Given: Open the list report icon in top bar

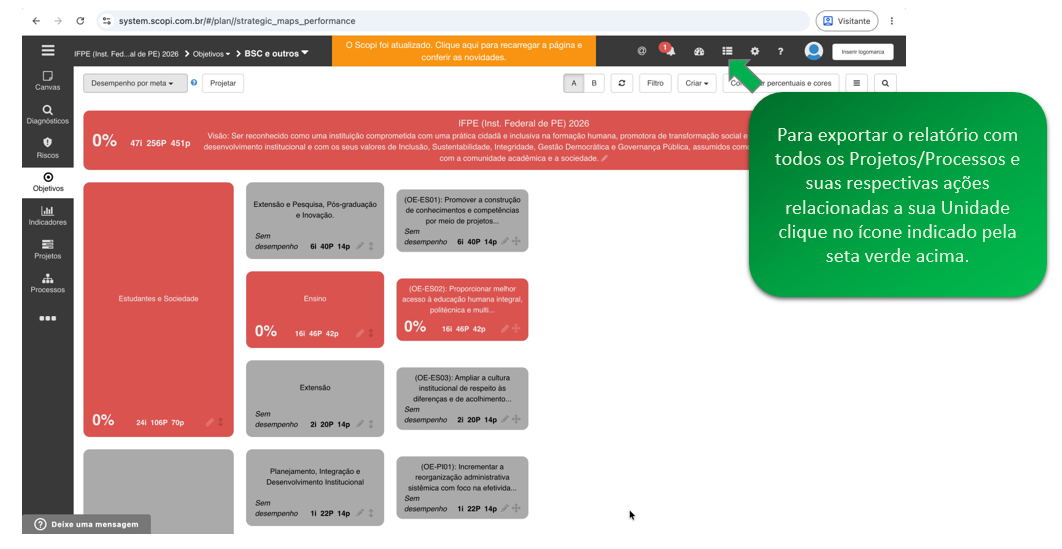Looking at the screenshot, I should (727, 51).
